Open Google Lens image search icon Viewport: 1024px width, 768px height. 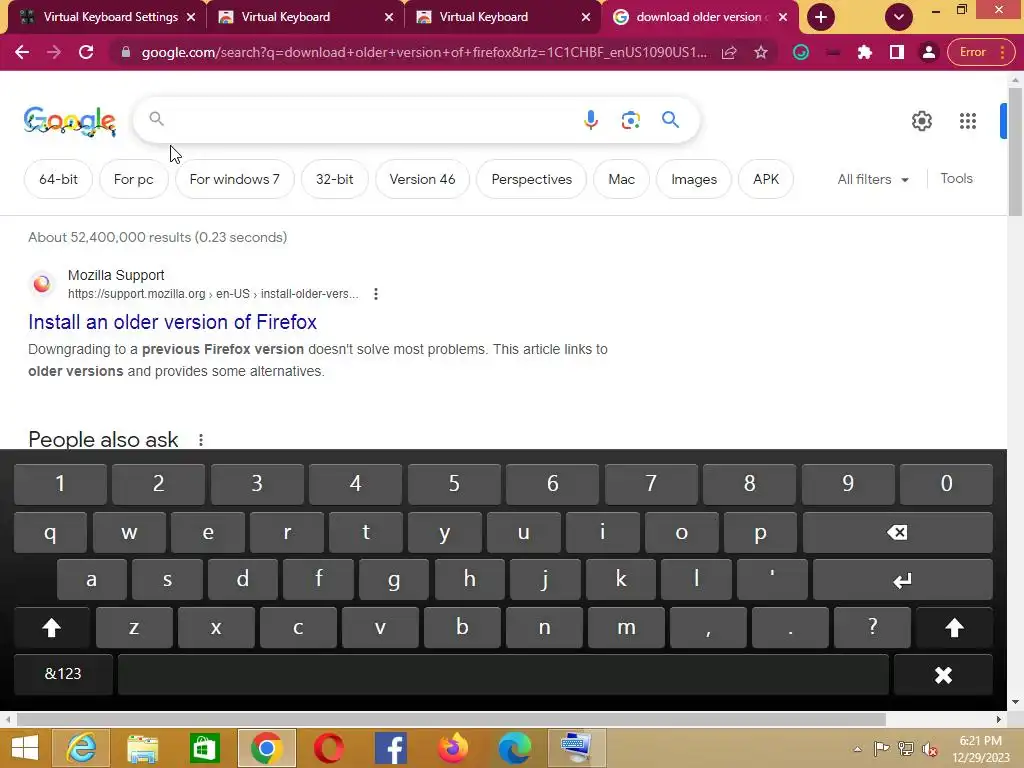pos(630,120)
